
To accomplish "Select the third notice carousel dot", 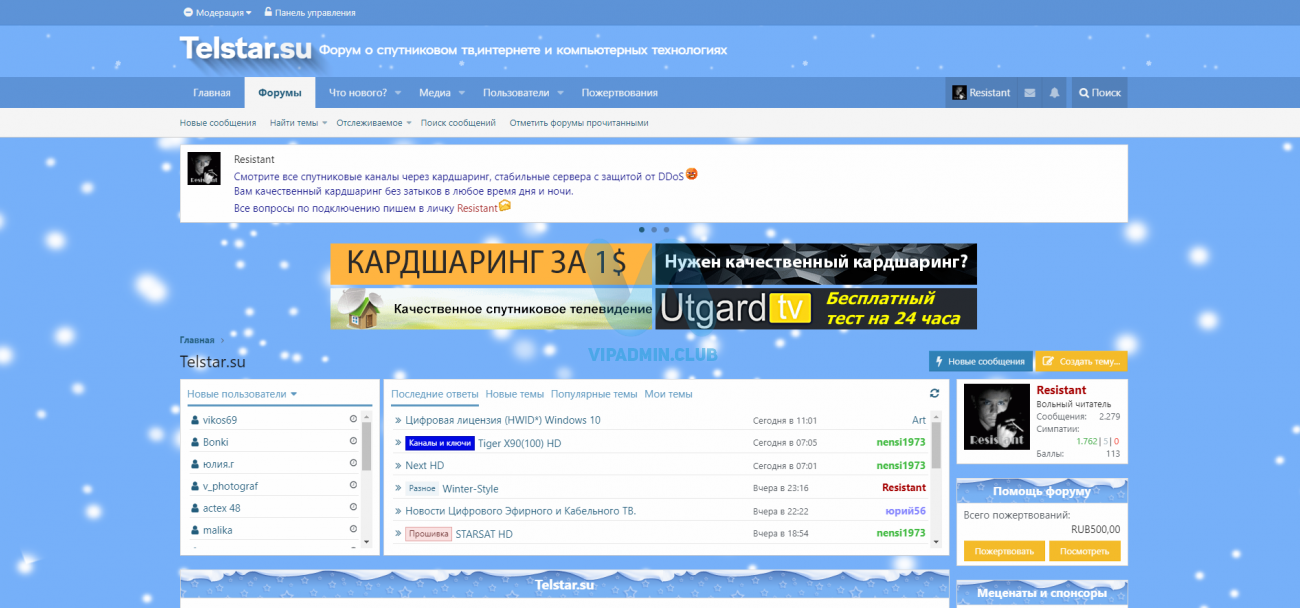I will click(x=666, y=229).
